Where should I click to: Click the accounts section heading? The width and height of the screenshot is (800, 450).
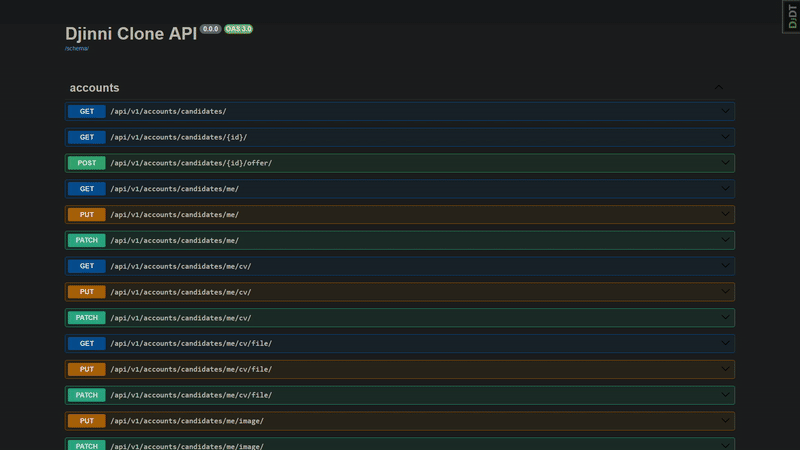coord(94,88)
